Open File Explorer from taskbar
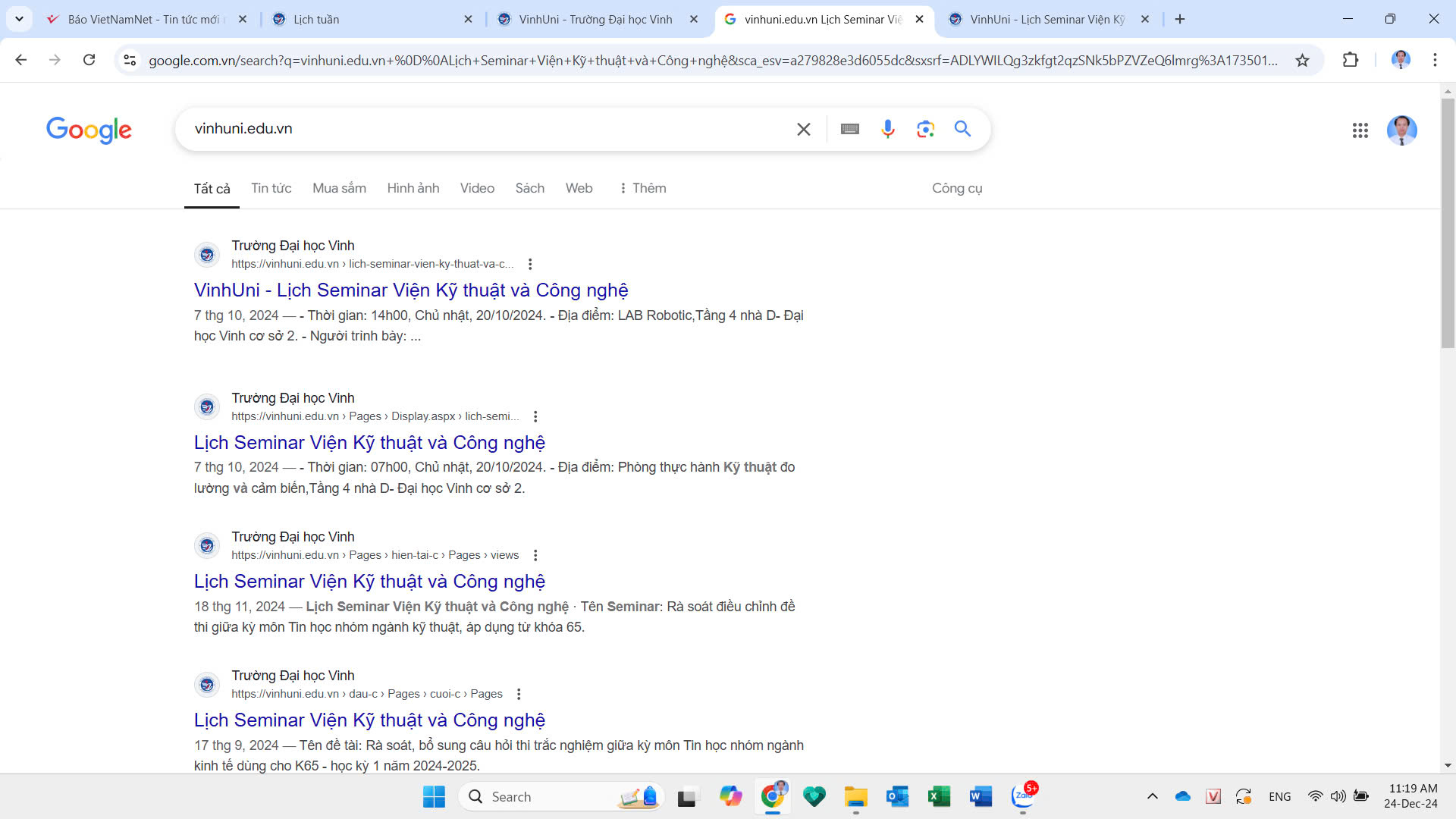The image size is (1456, 819). click(x=855, y=797)
